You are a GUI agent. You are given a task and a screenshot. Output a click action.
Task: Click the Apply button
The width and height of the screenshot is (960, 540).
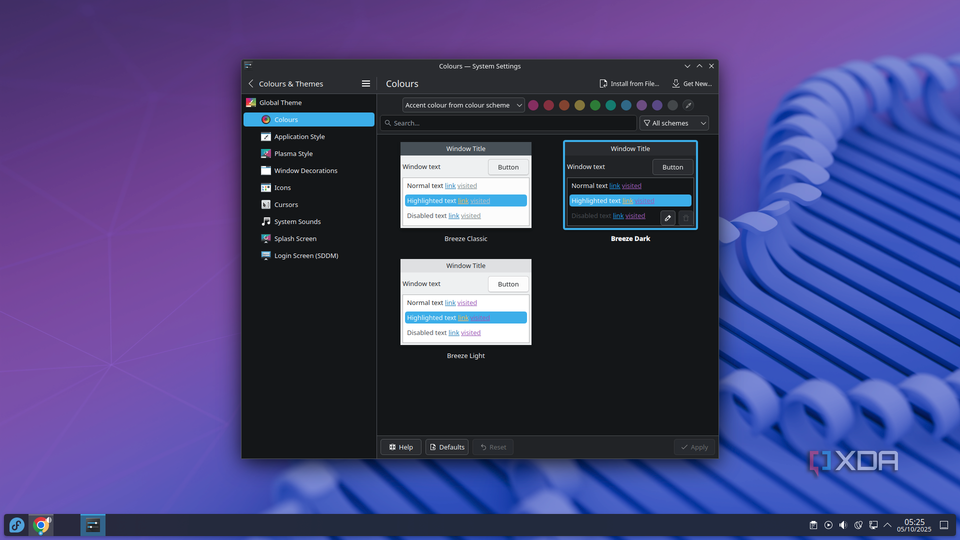tap(694, 447)
